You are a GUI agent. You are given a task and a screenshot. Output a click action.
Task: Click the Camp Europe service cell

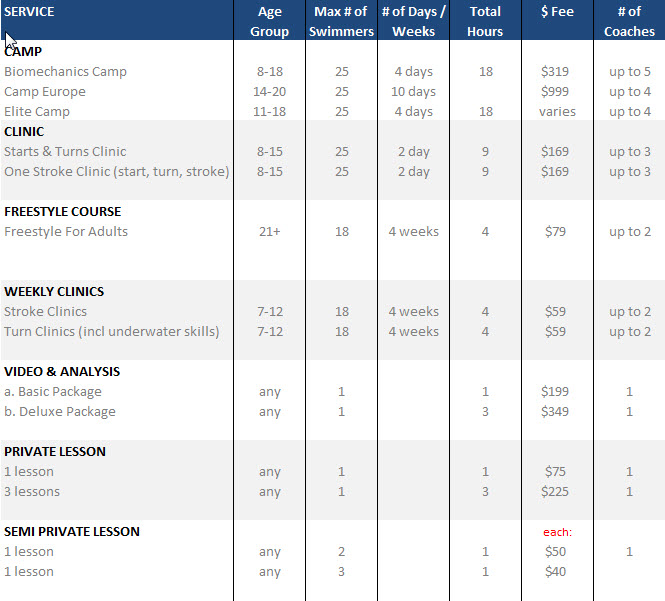[x=45, y=92]
